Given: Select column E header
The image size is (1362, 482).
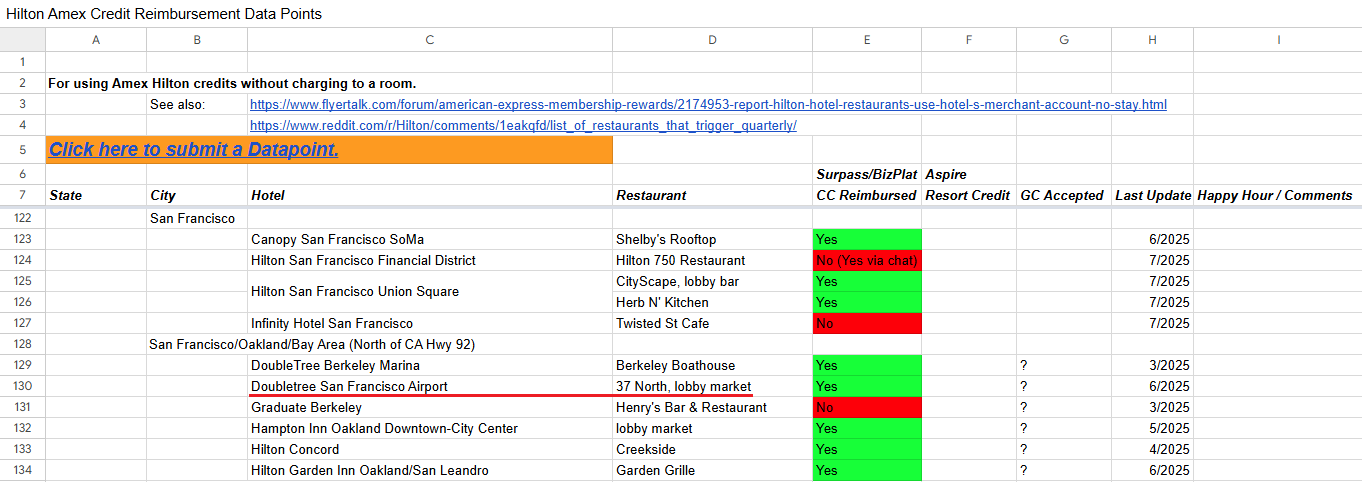Looking at the screenshot, I should point(866,40).
